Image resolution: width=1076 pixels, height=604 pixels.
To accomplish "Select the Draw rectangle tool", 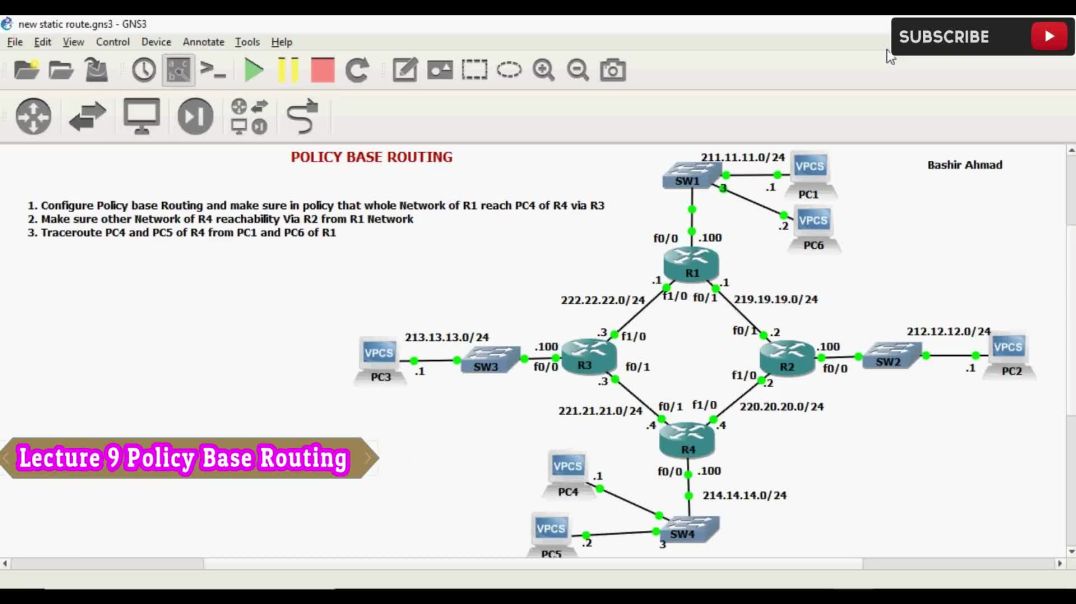I will (474, 70).
